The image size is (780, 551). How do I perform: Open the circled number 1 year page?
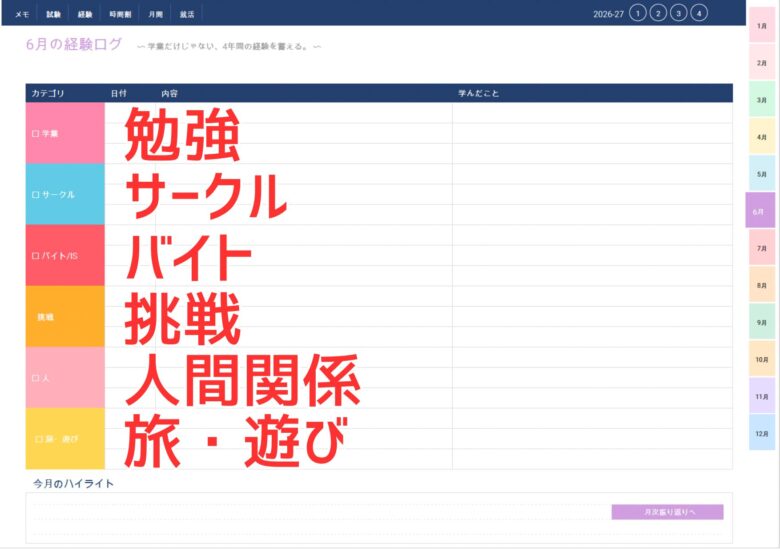point(638,13)
